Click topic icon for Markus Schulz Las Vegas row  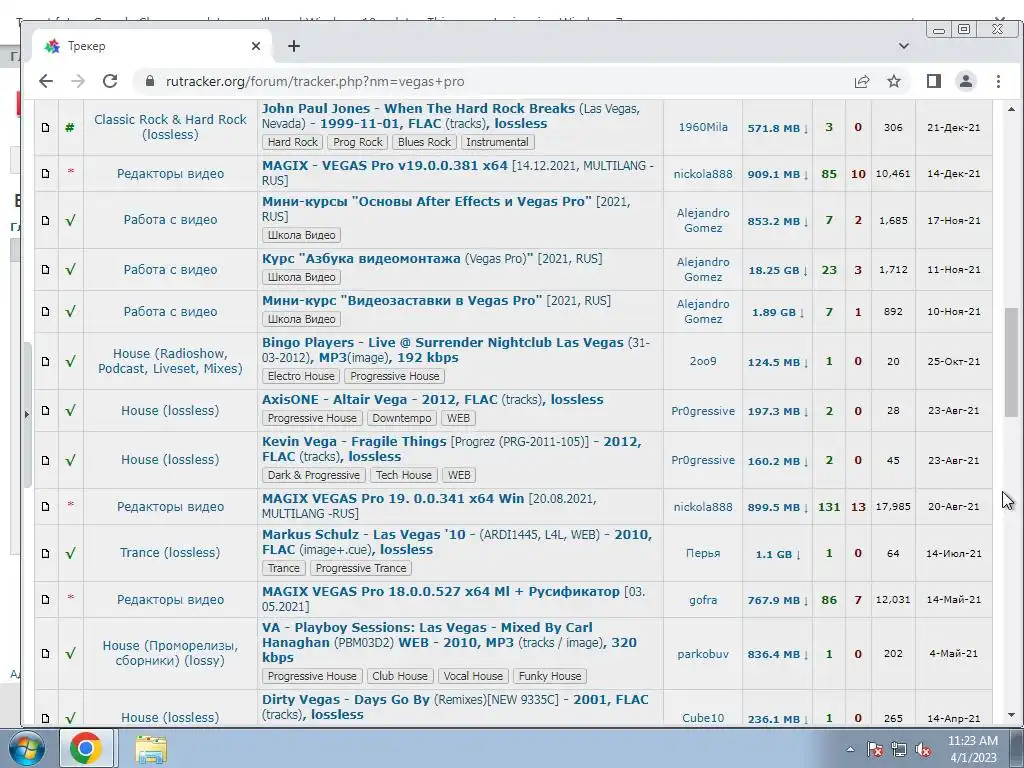[x=46, y=553]
